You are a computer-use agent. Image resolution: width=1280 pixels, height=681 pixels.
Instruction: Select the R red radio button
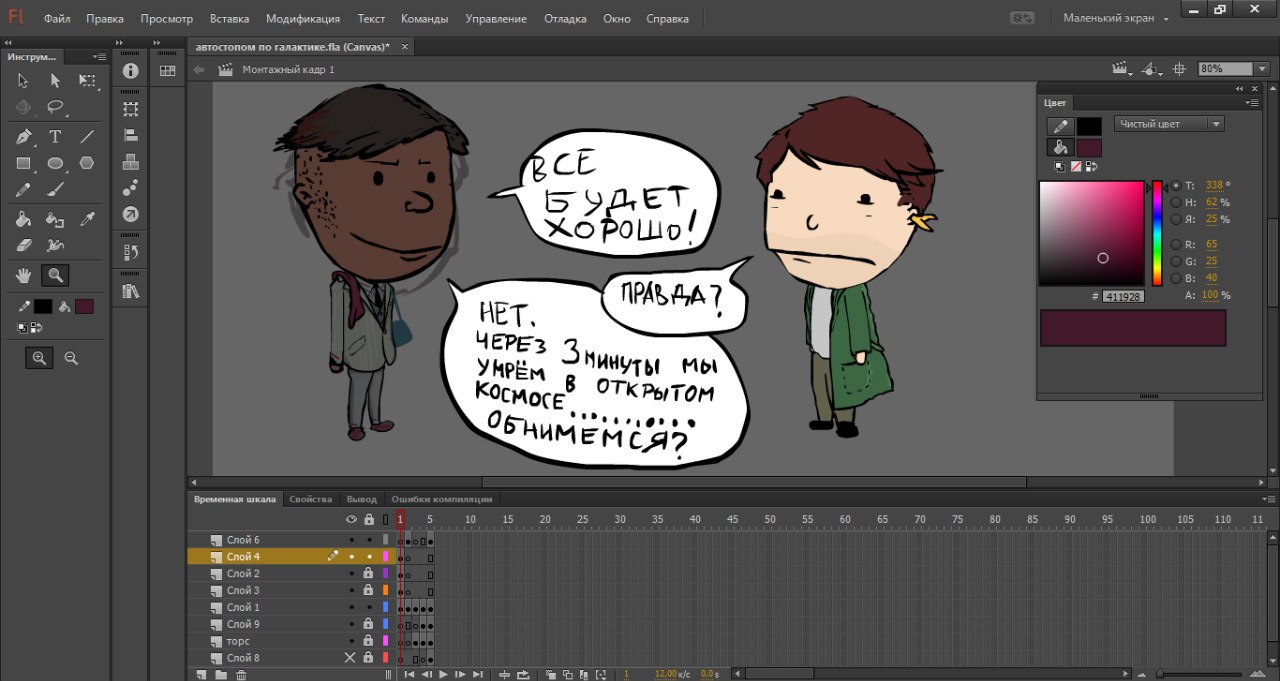(1176, 244)
